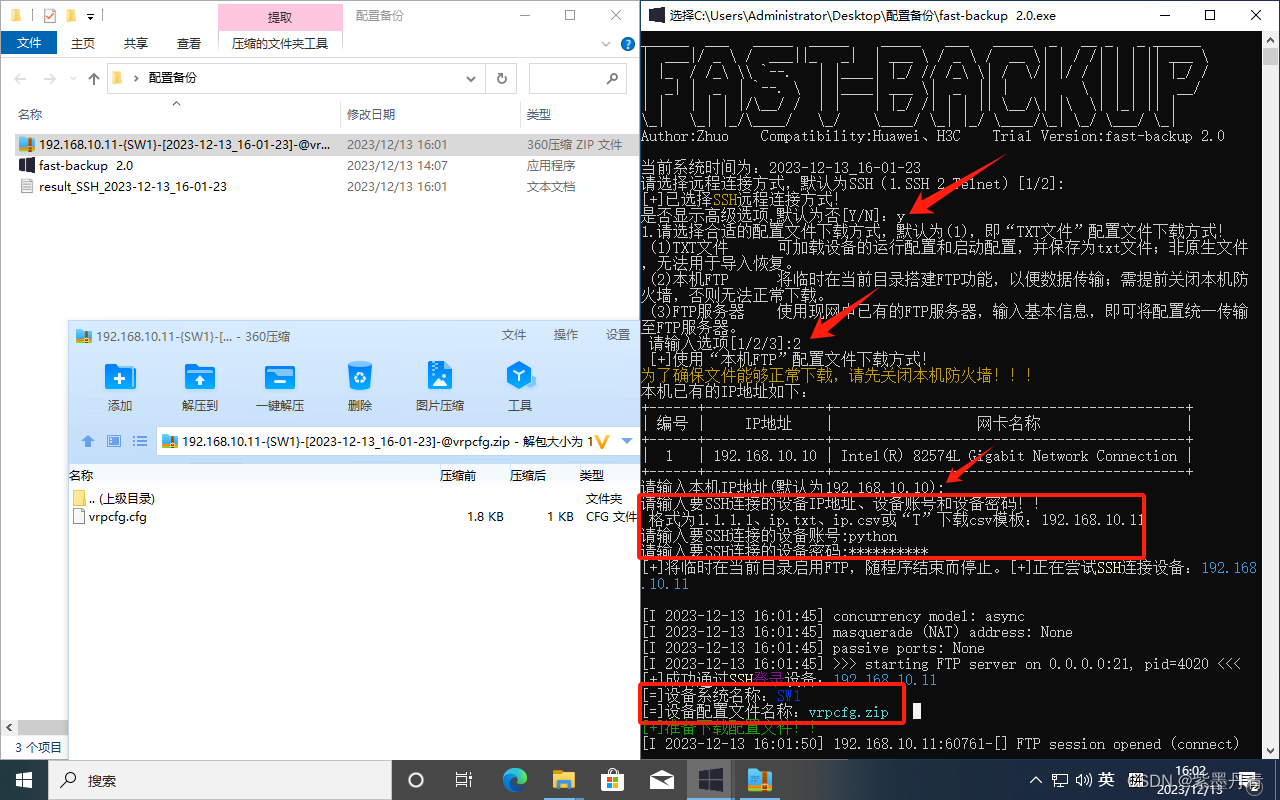Click the 英 input method indicator

pos(1106,780)
